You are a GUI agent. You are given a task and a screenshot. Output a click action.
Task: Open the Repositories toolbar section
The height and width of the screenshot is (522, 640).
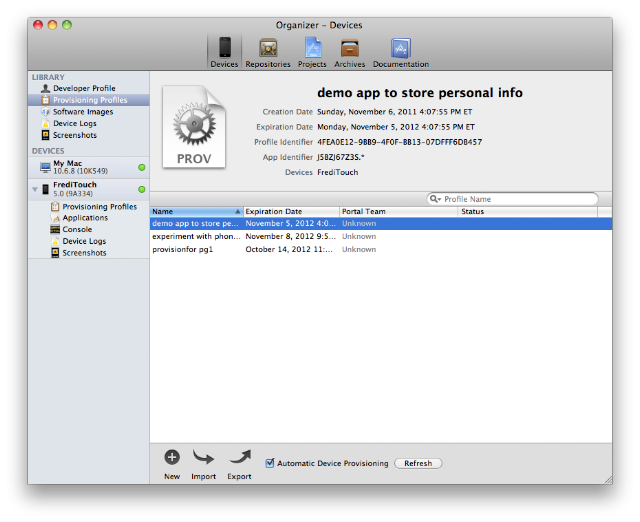(x=268, y=52)
